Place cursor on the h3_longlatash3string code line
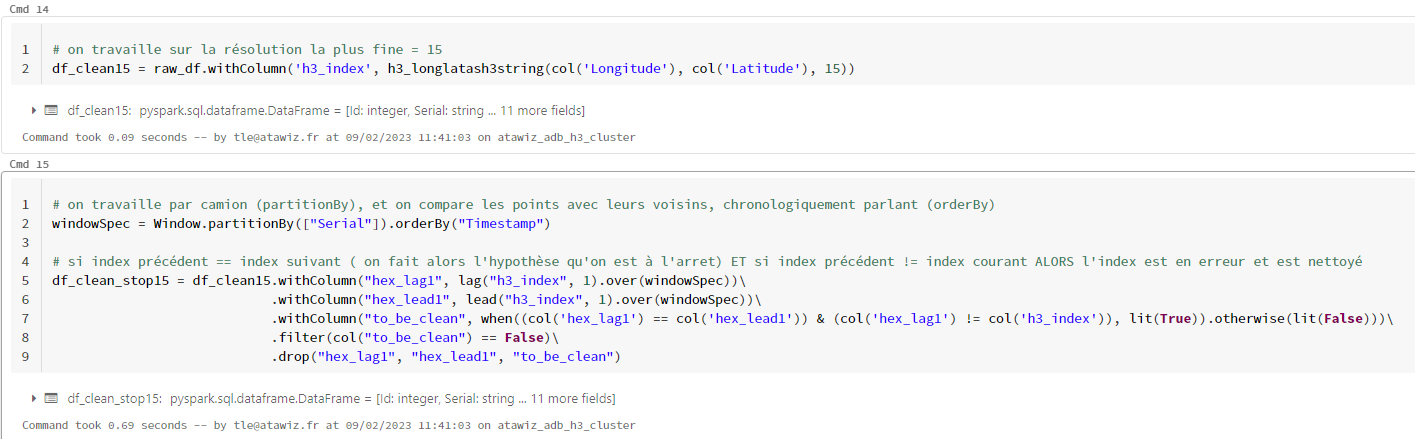The width and height of the screenshot is (1415, 439). point(450,69)
